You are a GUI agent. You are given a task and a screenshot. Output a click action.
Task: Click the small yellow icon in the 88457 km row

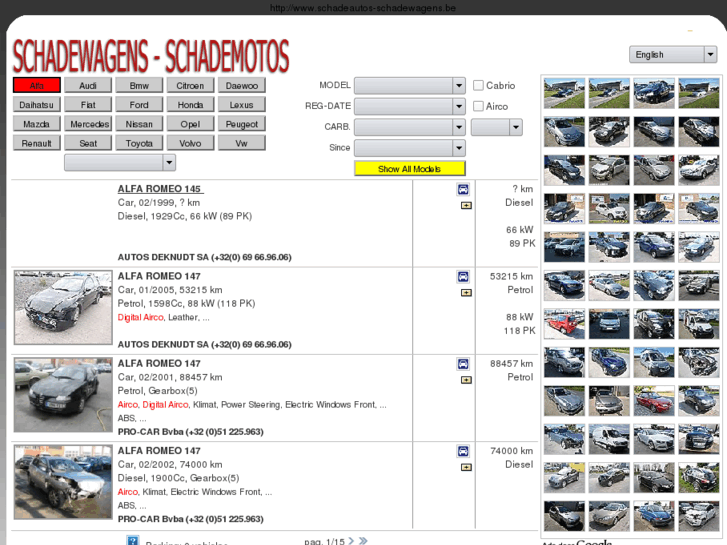coord(466,380)
